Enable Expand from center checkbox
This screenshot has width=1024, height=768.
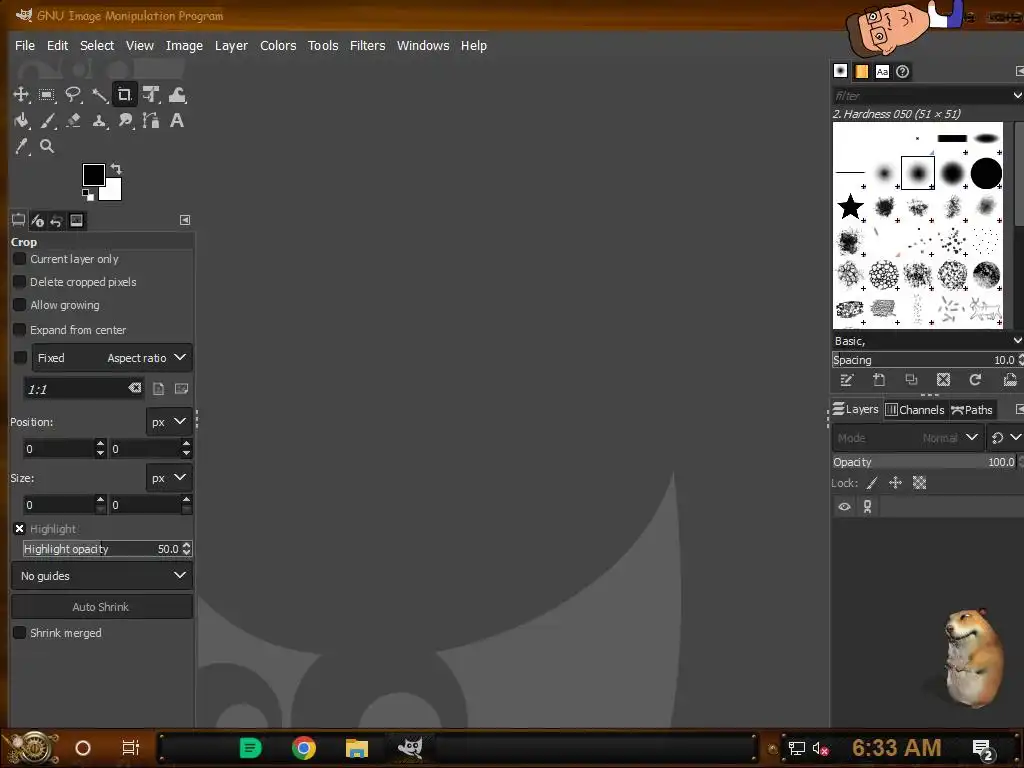[20, 330]
